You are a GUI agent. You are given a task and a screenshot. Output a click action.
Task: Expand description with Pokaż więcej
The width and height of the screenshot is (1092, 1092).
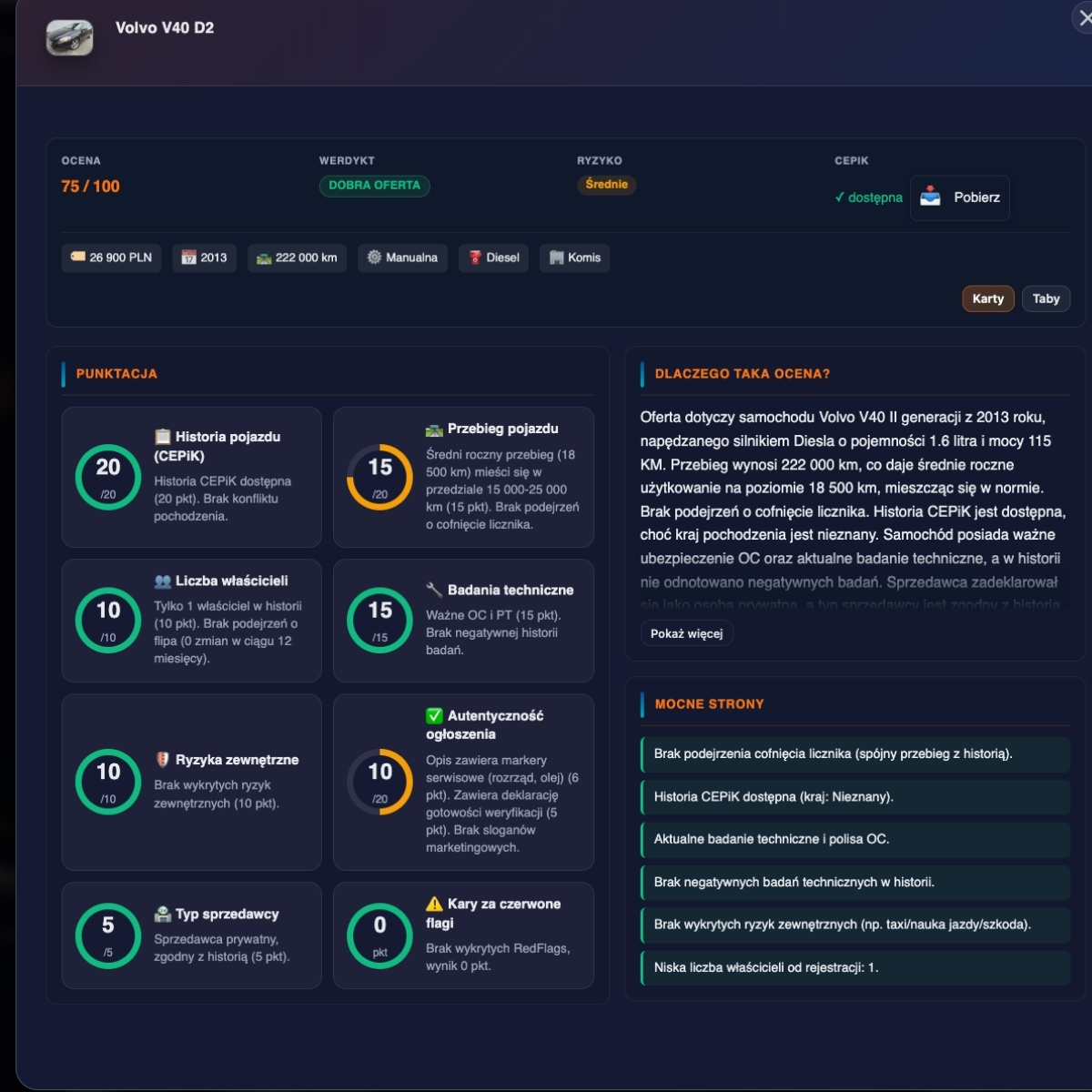686,633
